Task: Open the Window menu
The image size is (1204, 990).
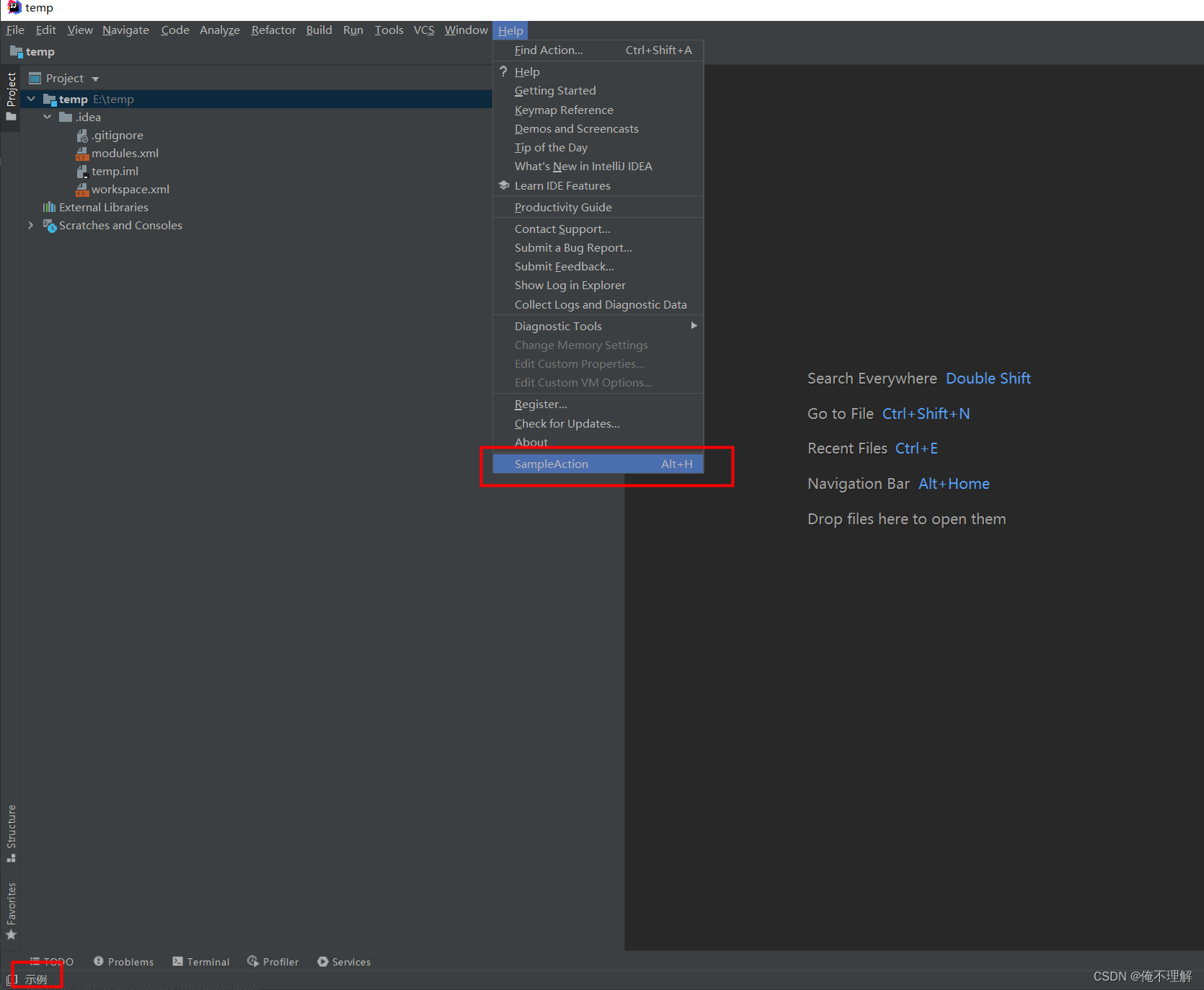Action: 466,30
